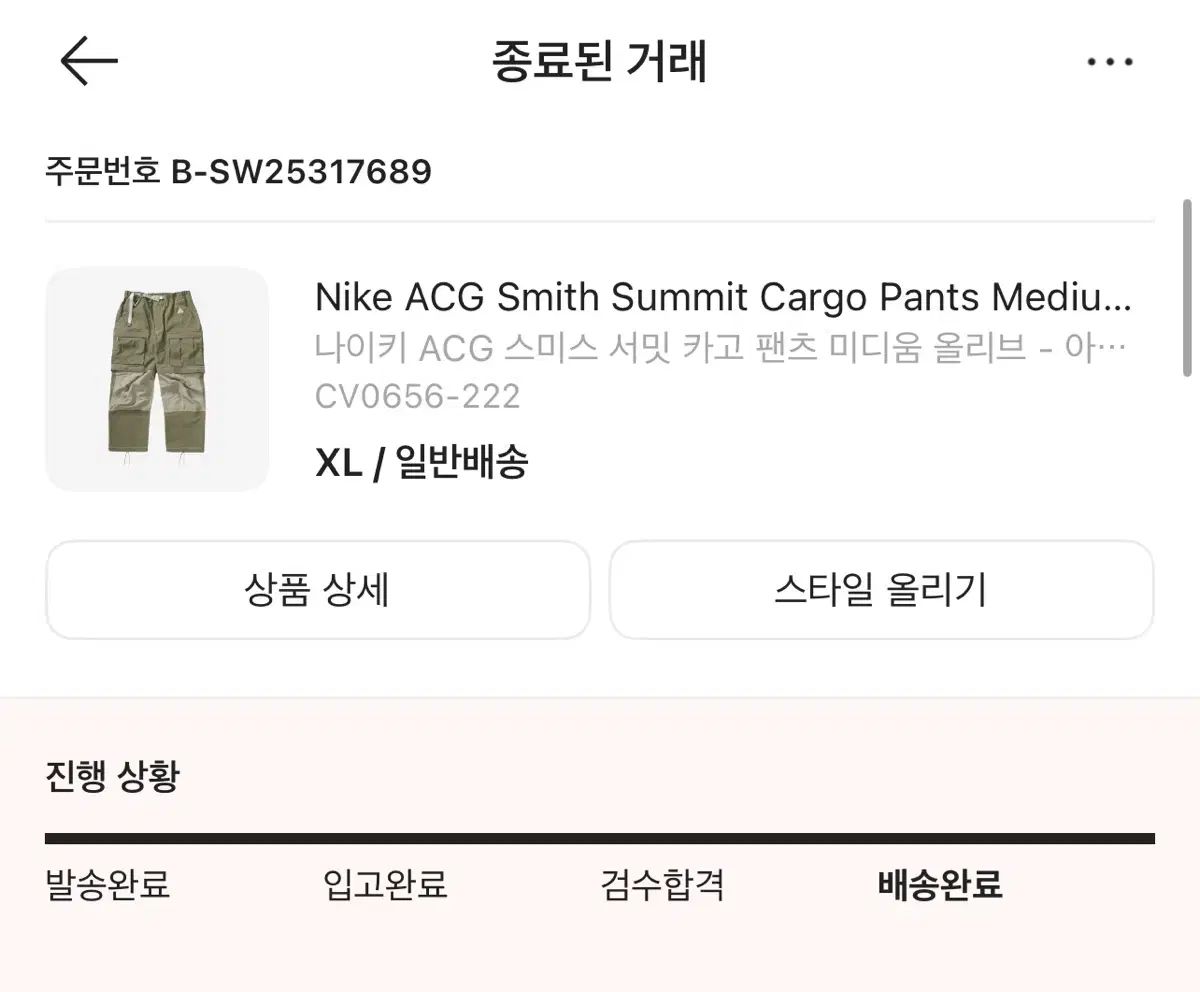Tap the 일반배송 delivery type text
This screenshot has width=1200, height=992.
pos(462,462)
